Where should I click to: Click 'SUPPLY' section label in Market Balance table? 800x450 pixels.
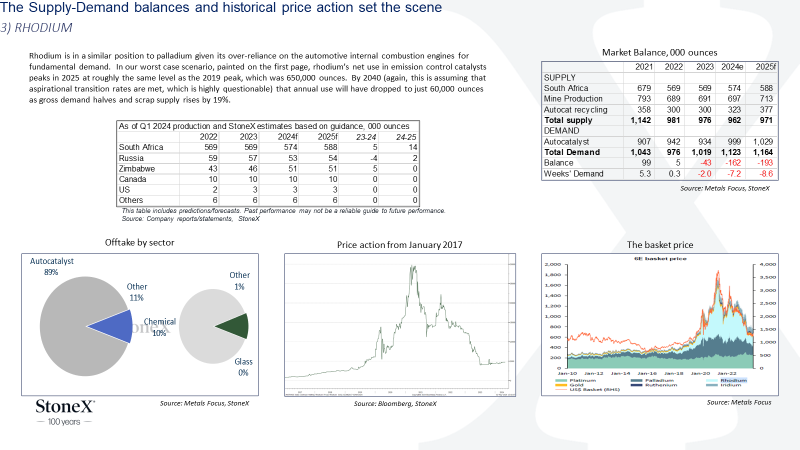coord(560,78)
